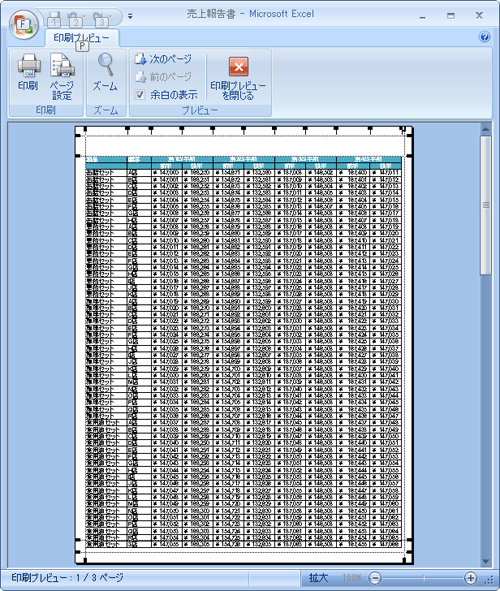Open the Excel Help question mark icon
The width and height of the screenshot is (500, 591).
pyautogui.click(x=485, y=37)
